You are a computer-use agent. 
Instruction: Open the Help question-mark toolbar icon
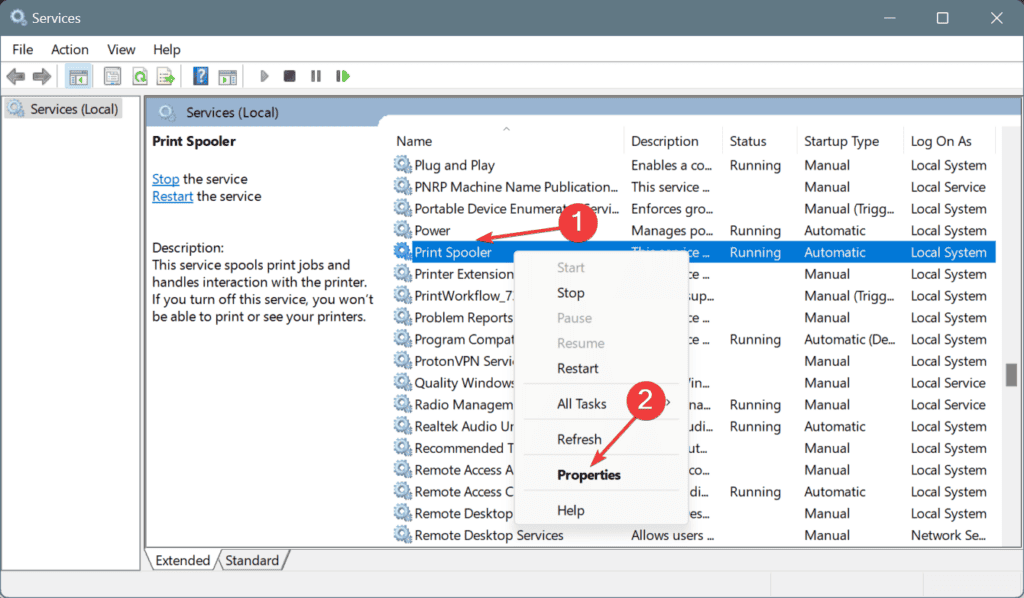(200, 76)
